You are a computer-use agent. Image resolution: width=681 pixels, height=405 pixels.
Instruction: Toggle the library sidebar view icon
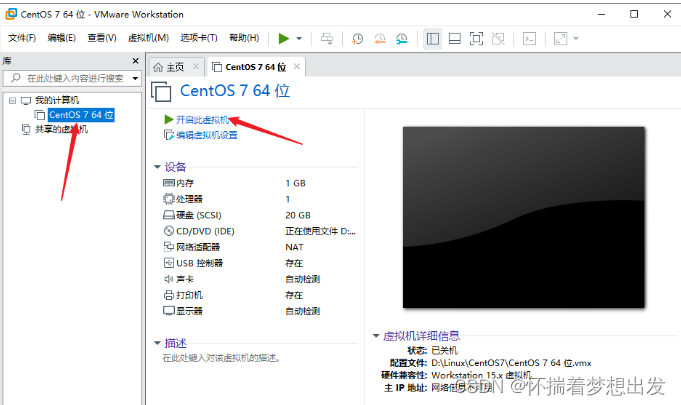point(433,39)
